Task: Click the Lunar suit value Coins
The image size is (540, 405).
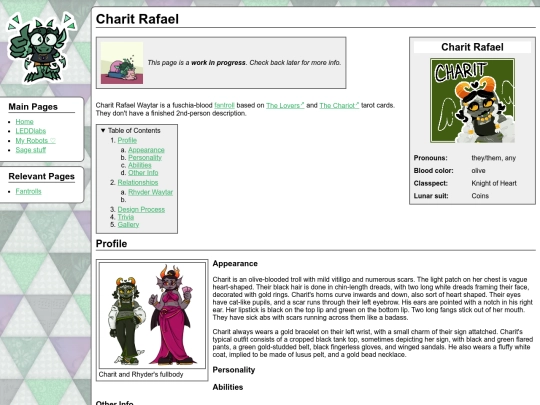Action: click(480, 196)
